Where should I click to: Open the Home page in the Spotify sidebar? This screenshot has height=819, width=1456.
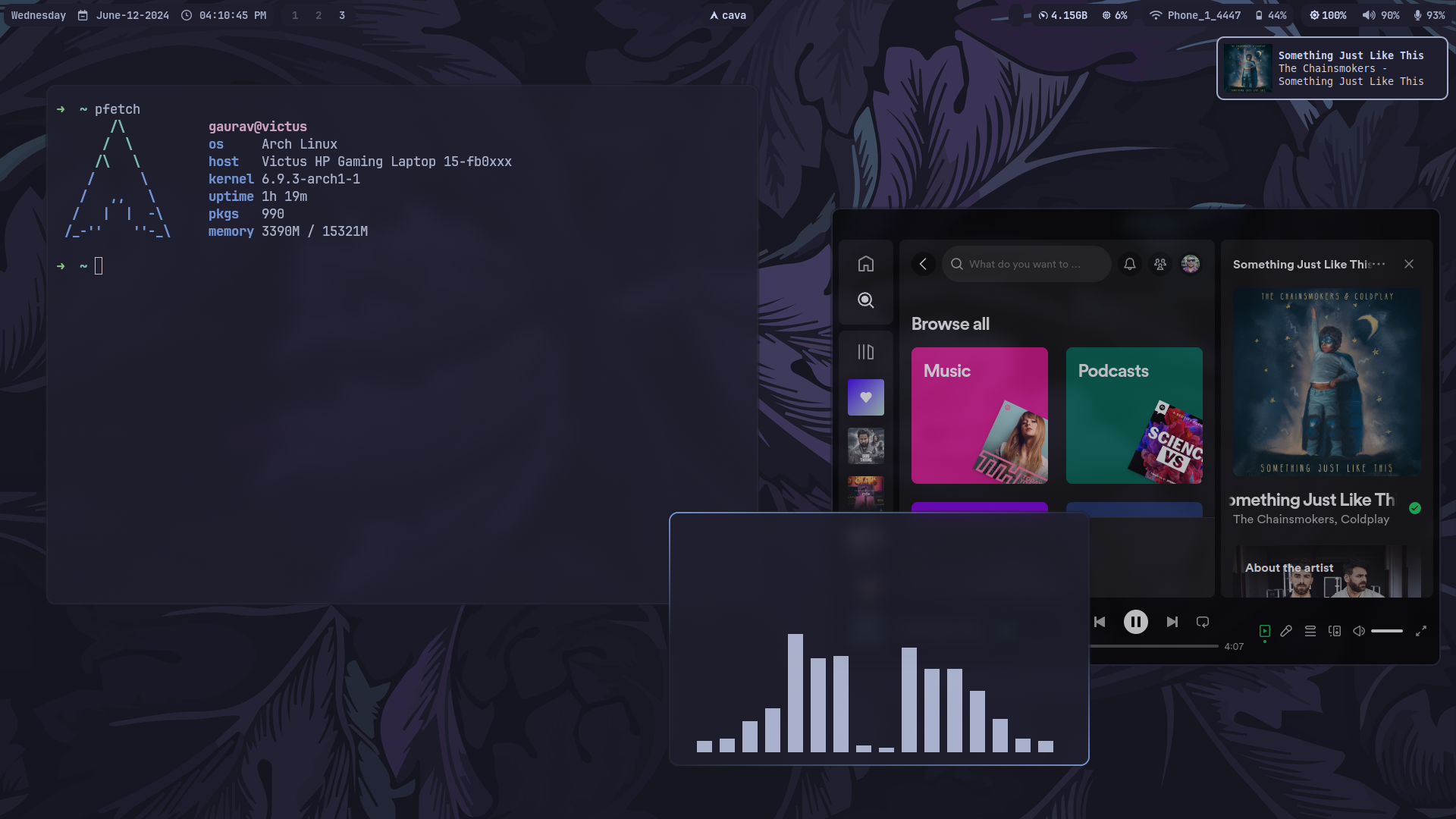tap(865, 264)
